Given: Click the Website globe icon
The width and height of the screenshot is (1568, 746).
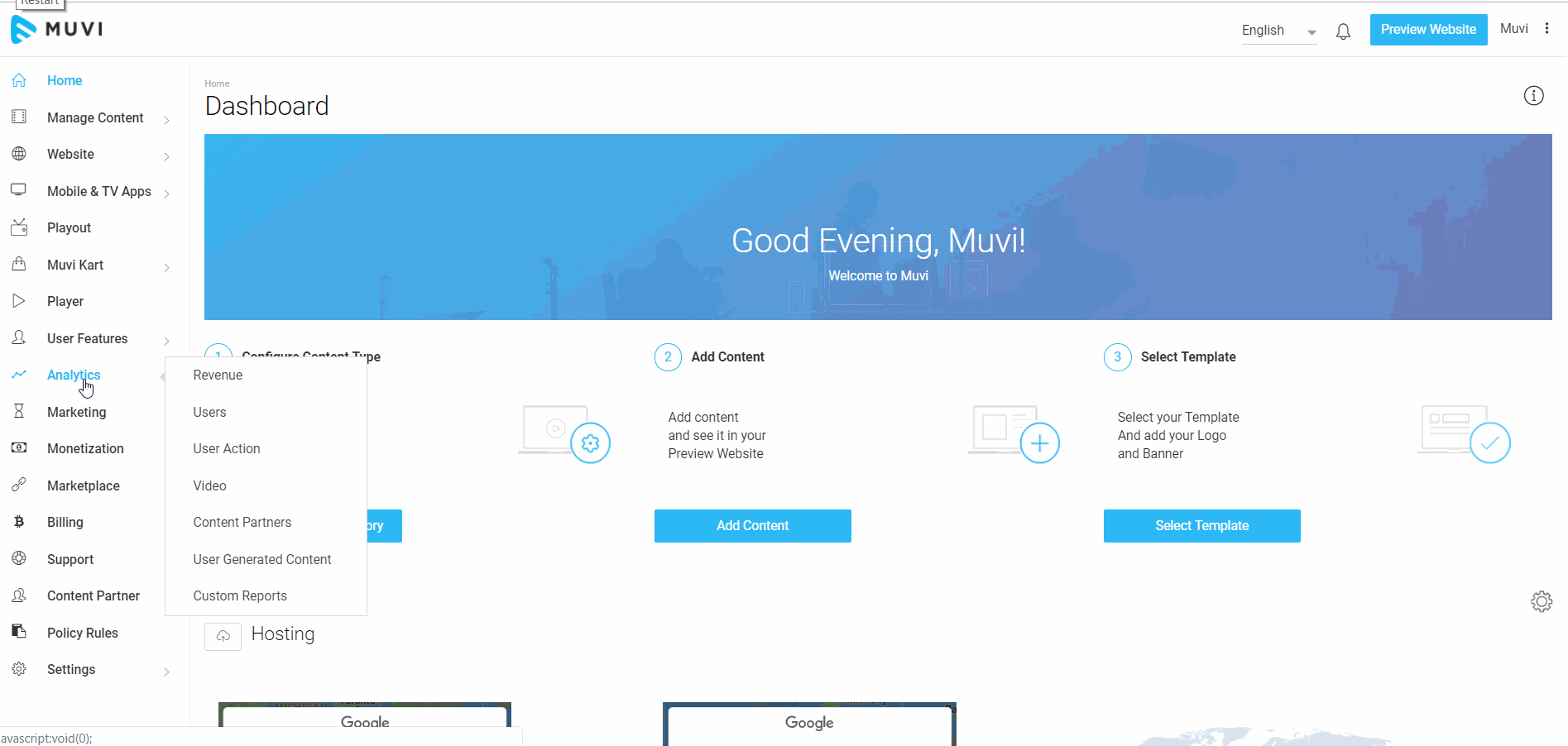Looking at the screenshot, I should (x=19, y=154).
